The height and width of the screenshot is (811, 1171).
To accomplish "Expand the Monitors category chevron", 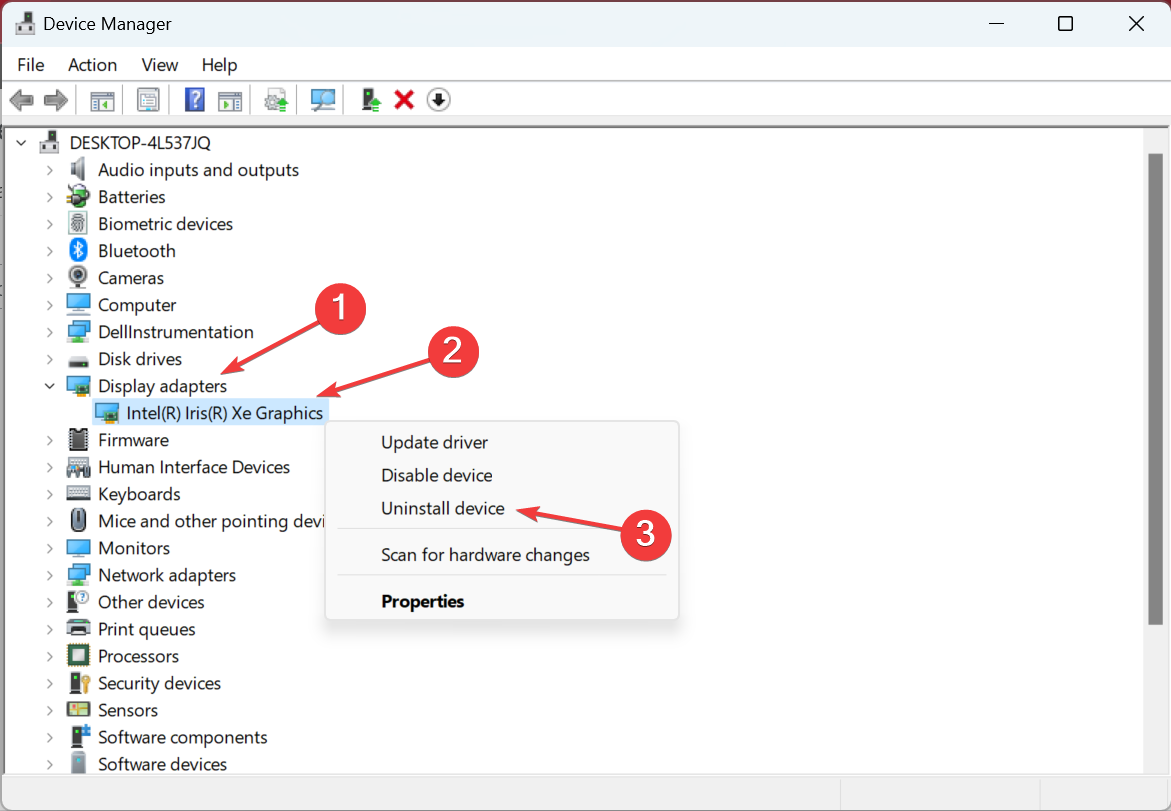I will pos(49,547).
